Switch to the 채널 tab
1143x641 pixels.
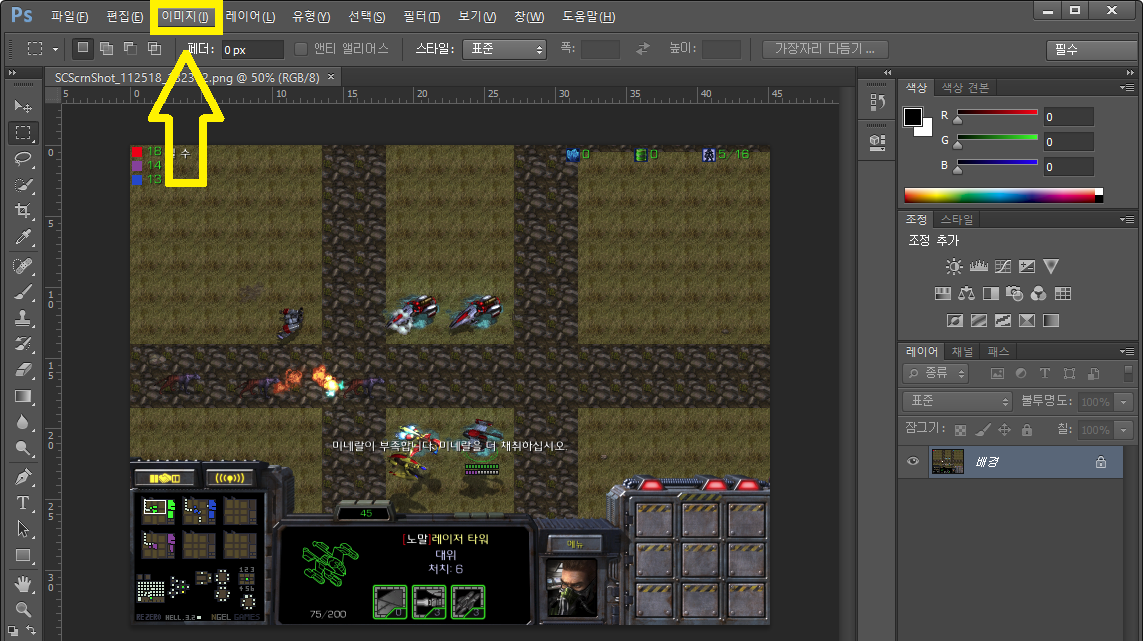(x=961, y=351)
